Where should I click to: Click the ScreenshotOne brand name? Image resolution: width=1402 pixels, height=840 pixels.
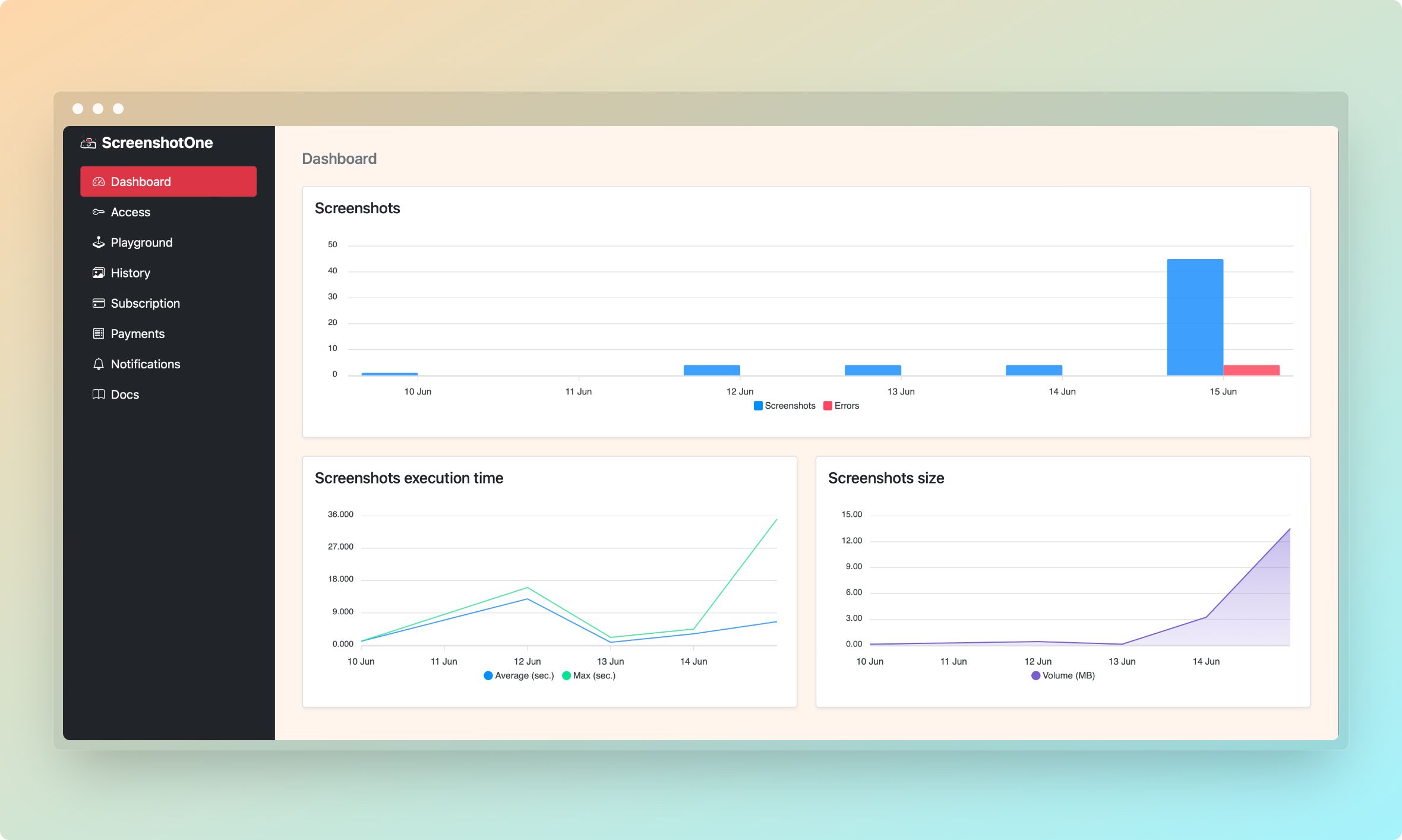coord(157,143)
